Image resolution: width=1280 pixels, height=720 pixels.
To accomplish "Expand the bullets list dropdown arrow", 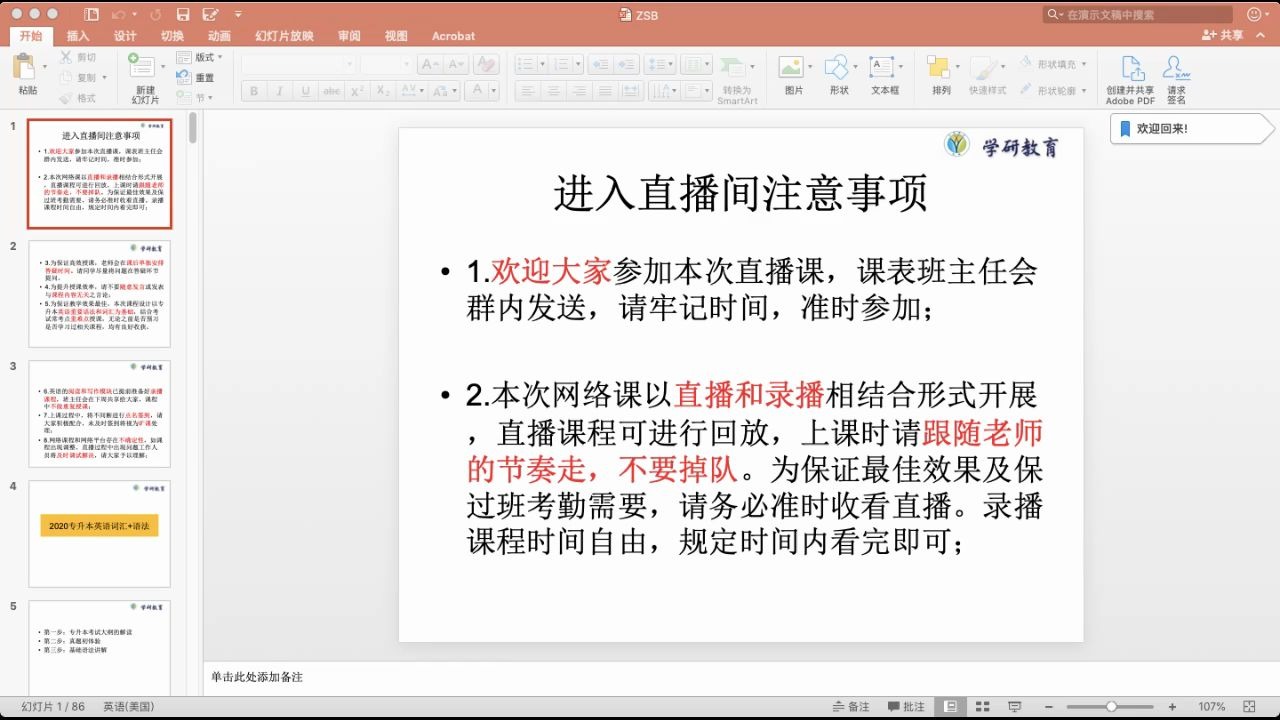I will pos(541,64).
